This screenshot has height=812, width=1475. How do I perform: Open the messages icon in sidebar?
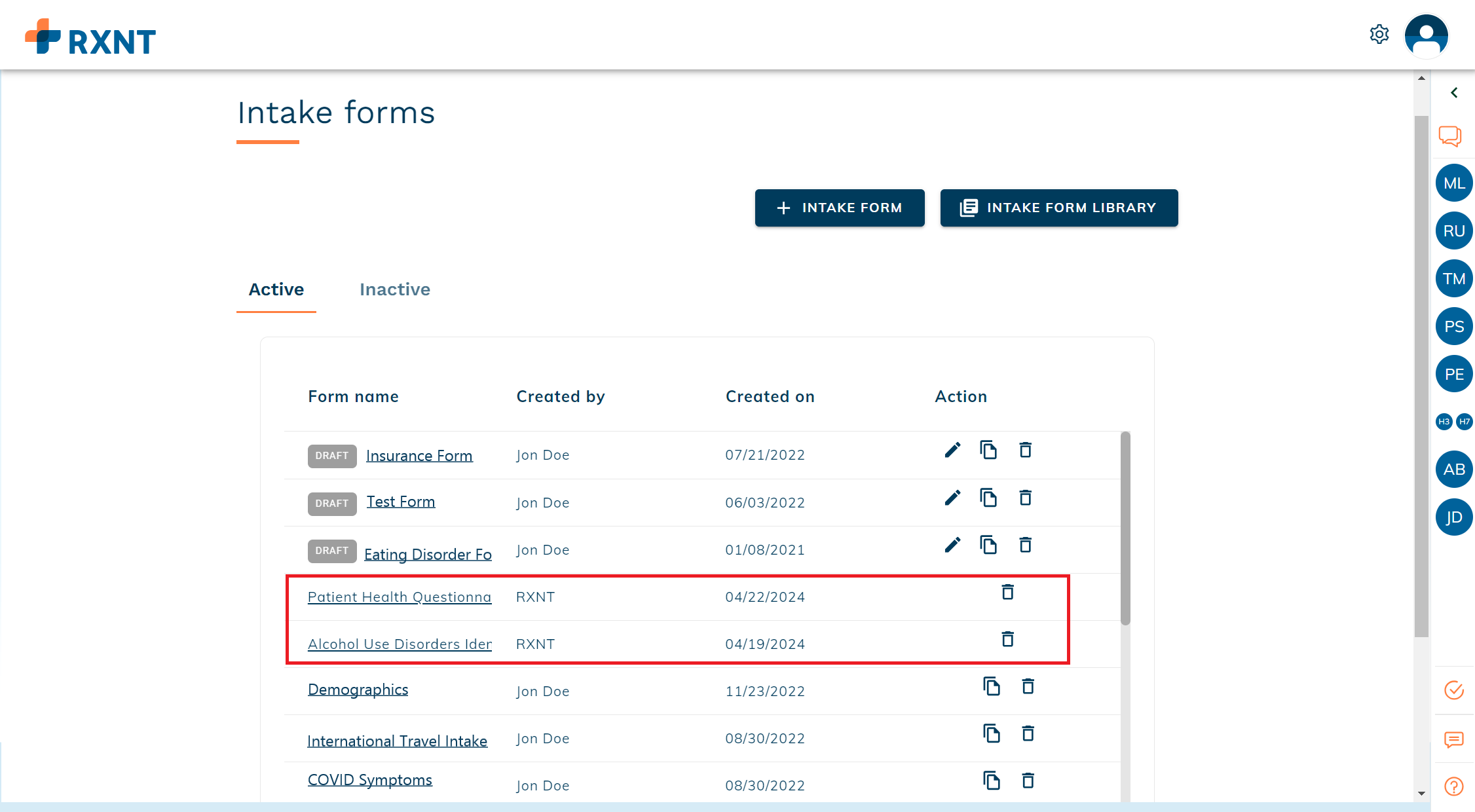point(1454,740)
